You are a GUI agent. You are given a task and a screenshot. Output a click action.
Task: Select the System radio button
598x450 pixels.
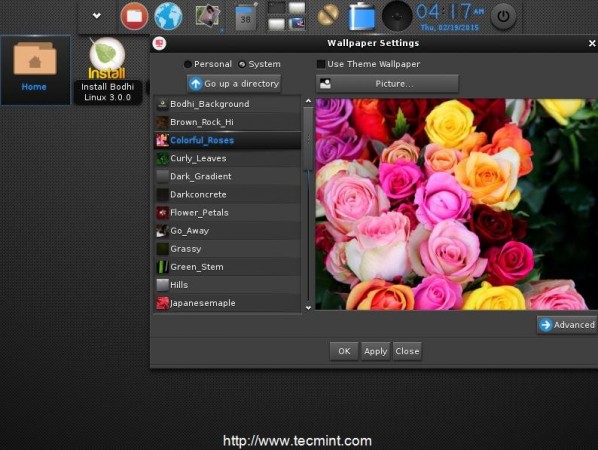tap(259, 64)
